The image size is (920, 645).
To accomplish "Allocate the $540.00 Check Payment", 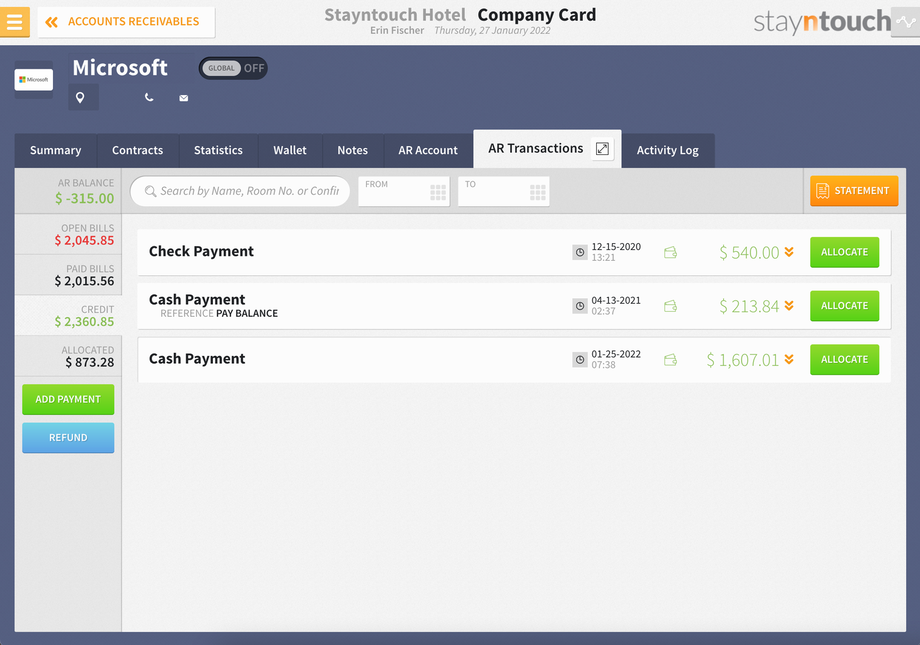I will point(844,252).
